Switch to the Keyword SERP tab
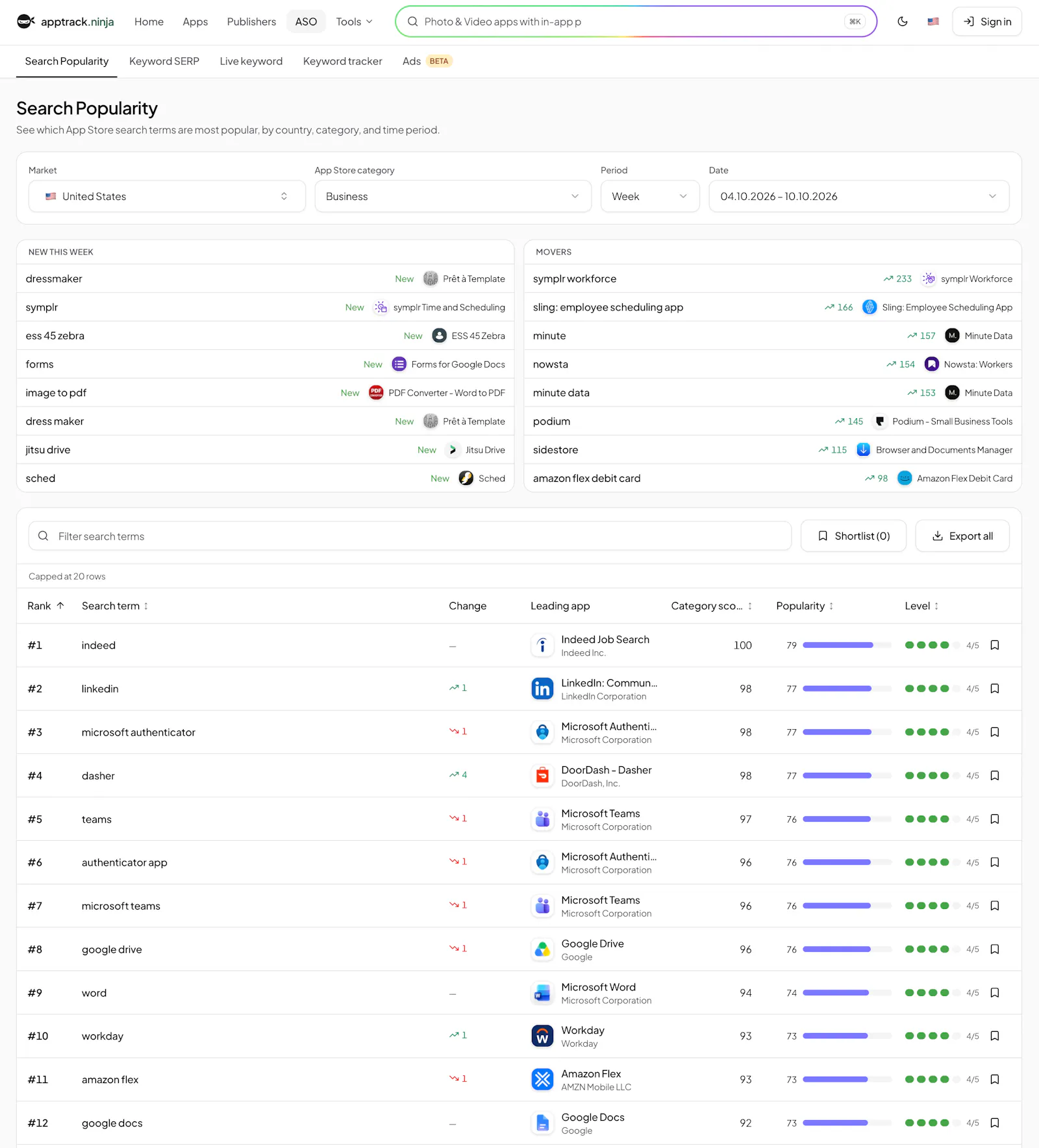Image resolution: width=1039 pixels, height=1148 pixels. pos(164,61)
